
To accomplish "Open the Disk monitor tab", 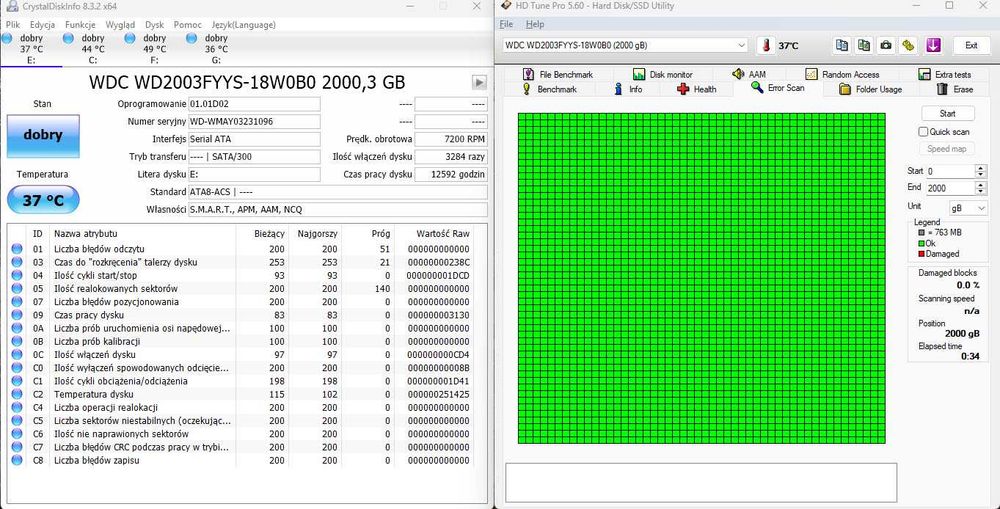I will tap(663, 75).
